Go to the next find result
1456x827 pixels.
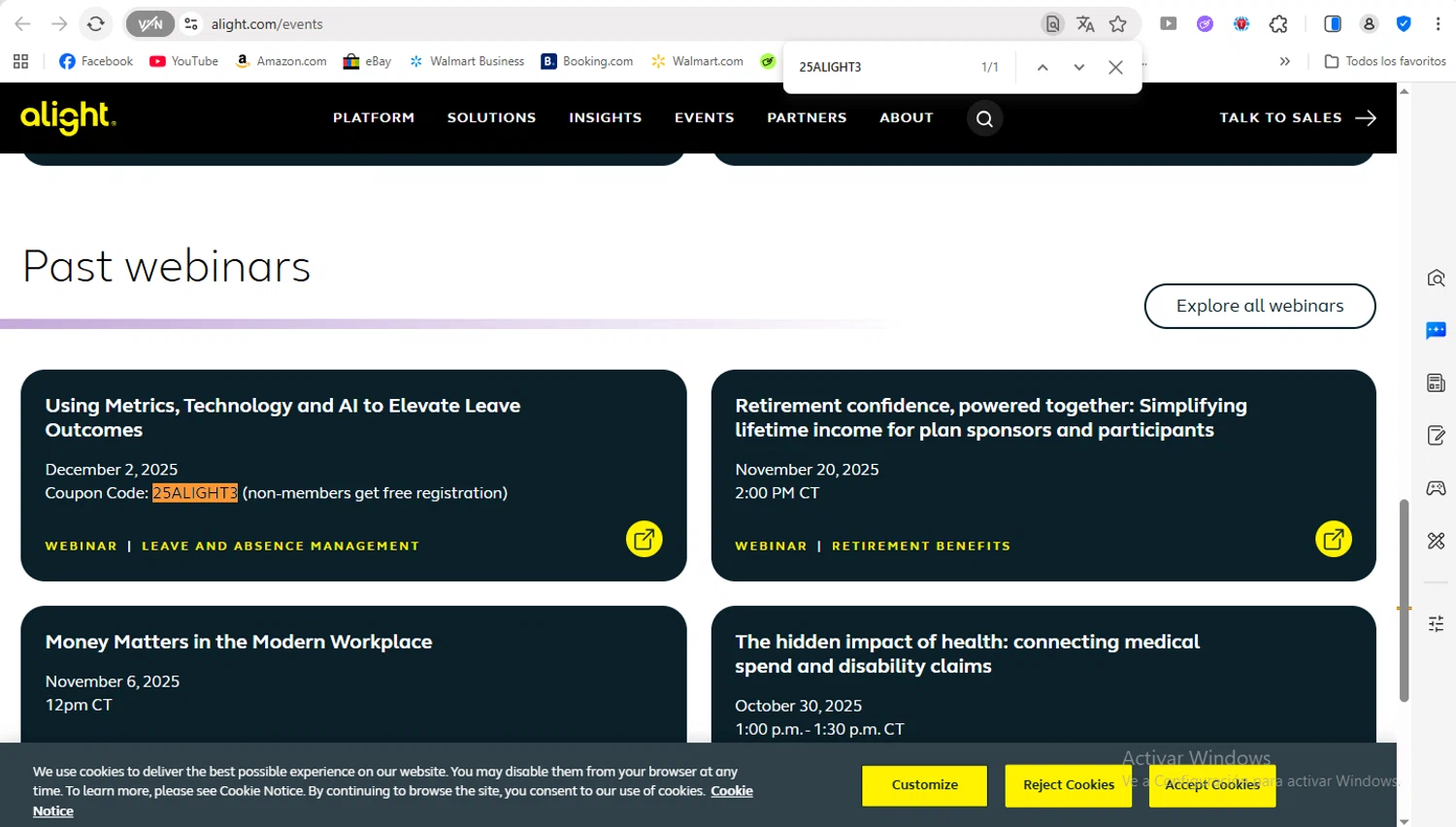click(x=1078, y=67)
